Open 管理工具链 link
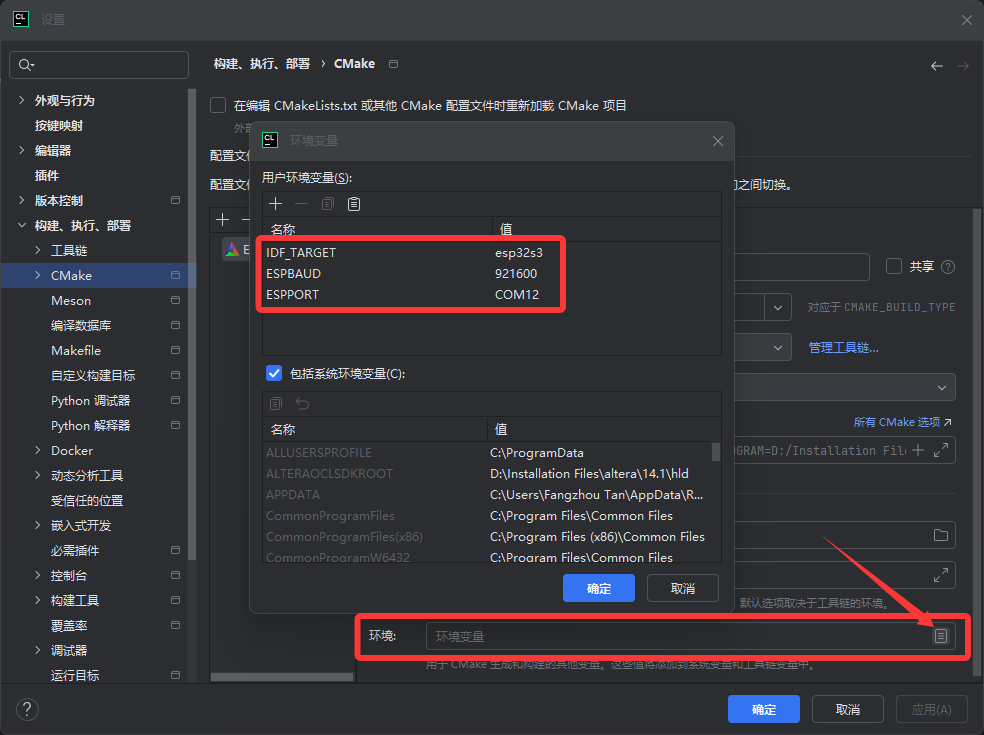Image resolution: width=984 pixels, height=735 pixels. 843,348
